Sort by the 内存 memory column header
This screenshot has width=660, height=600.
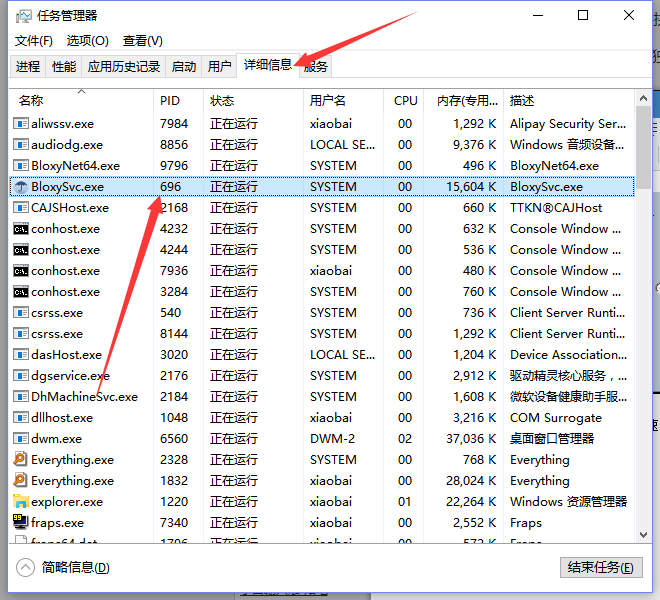pos(464,101)
